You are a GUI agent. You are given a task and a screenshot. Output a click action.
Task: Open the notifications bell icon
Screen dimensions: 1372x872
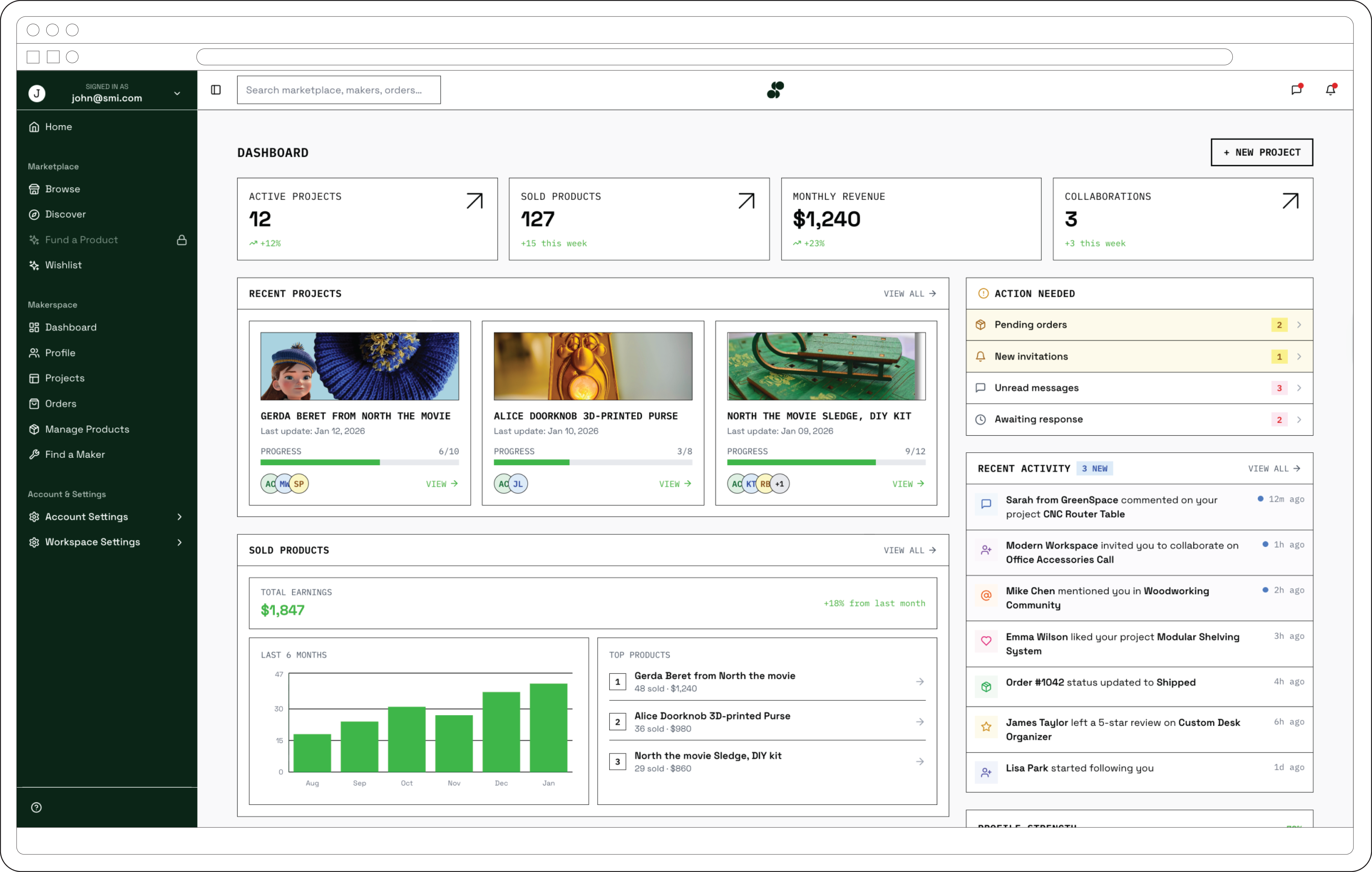pyautogui.click(x=1330, y=89)
